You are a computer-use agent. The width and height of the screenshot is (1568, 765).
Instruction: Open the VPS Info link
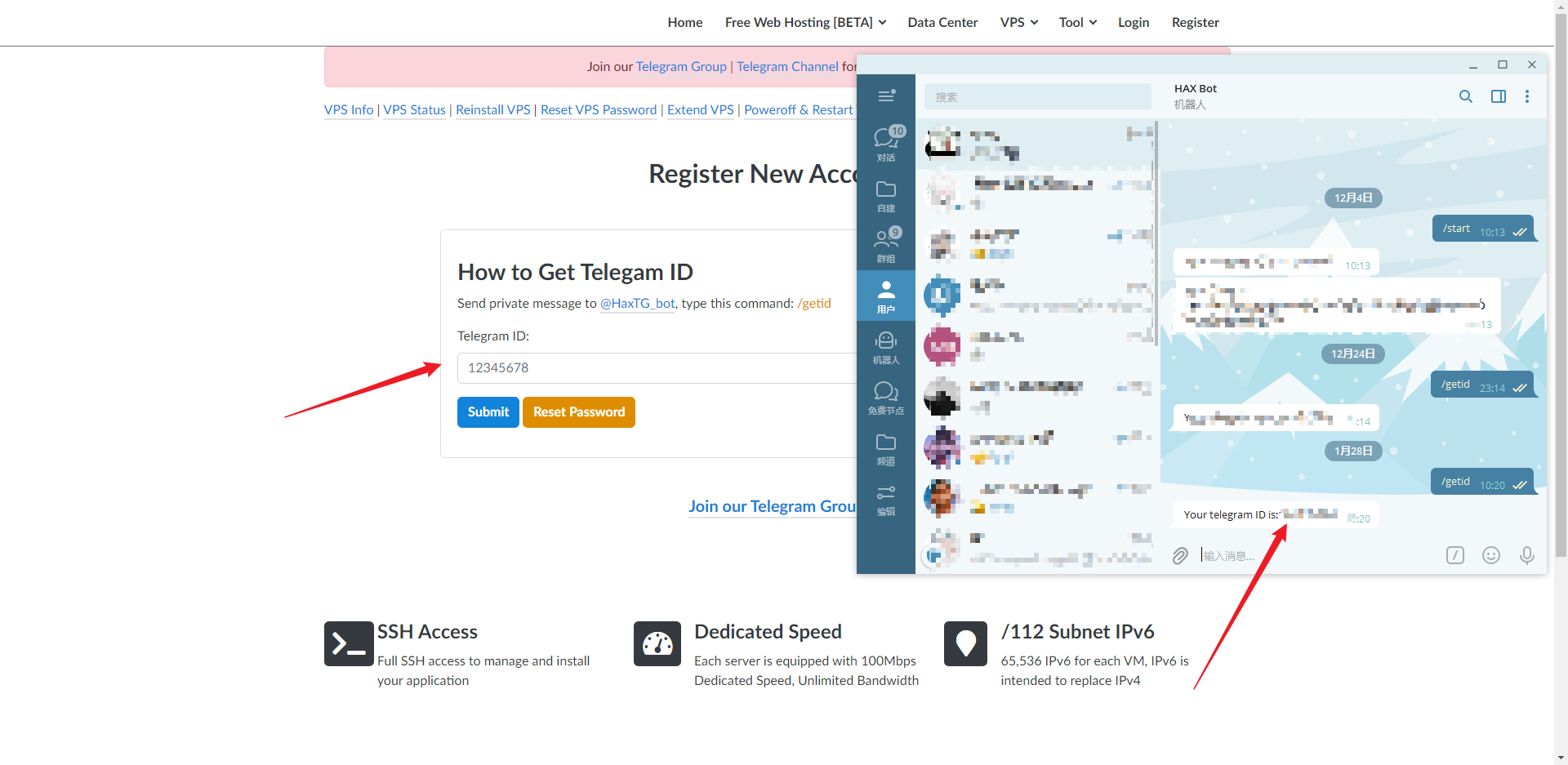point(349,110)
